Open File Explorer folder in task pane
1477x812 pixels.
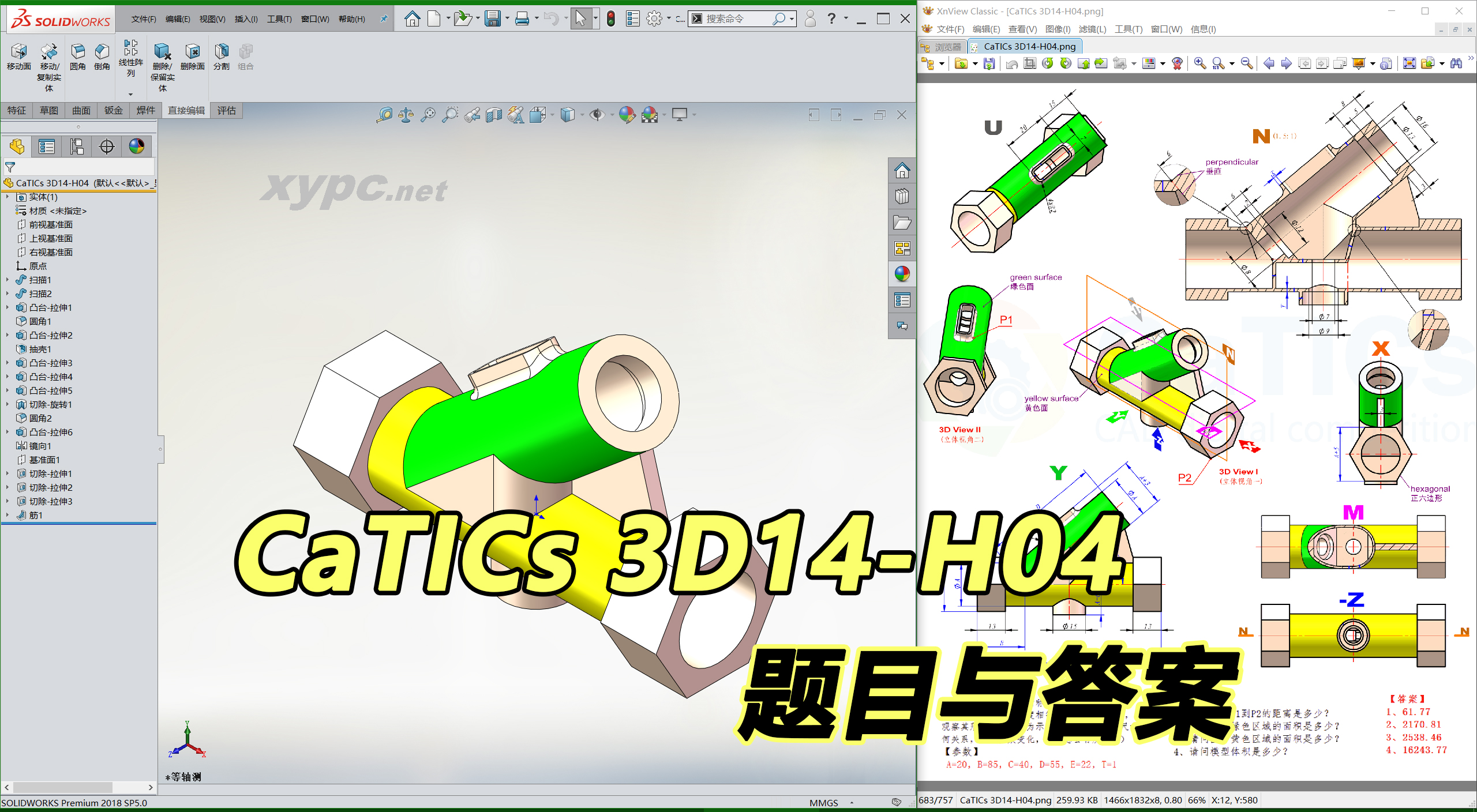click(x=902, y=223)
